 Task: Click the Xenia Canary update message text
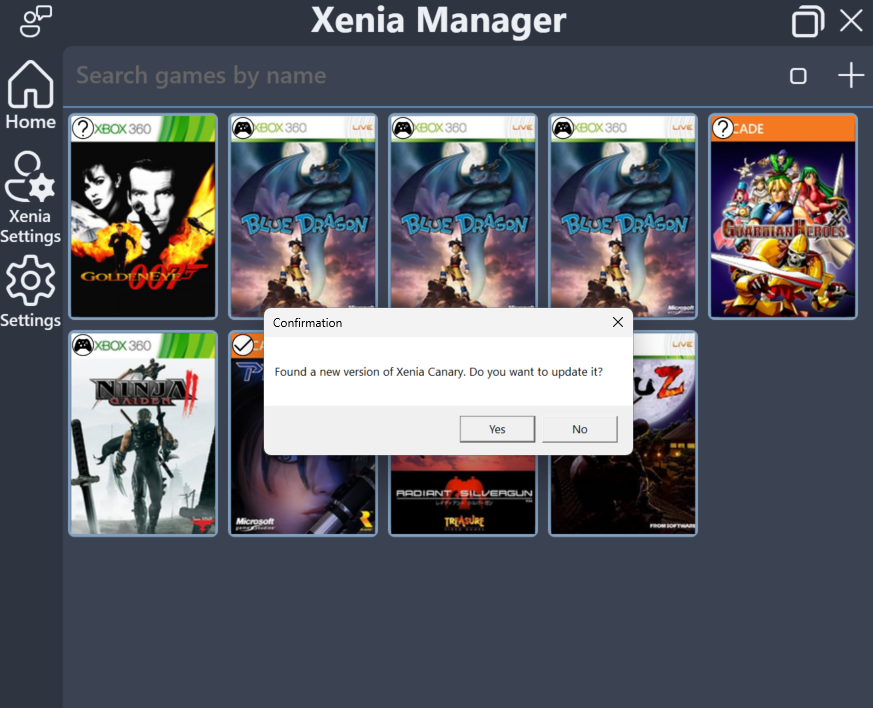point(439,372)
